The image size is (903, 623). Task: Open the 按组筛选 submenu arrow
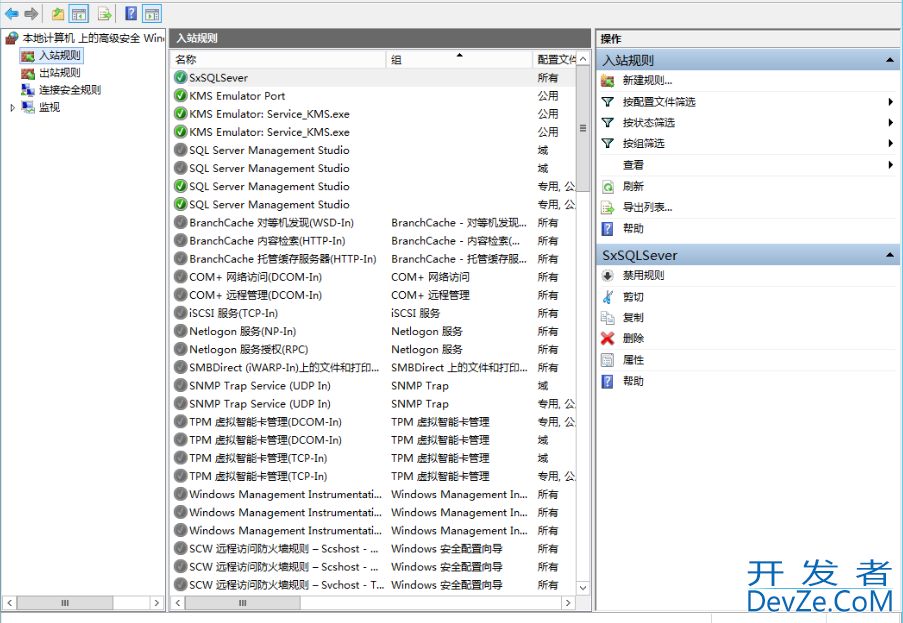pyautogui.click(x=891, y=143)
